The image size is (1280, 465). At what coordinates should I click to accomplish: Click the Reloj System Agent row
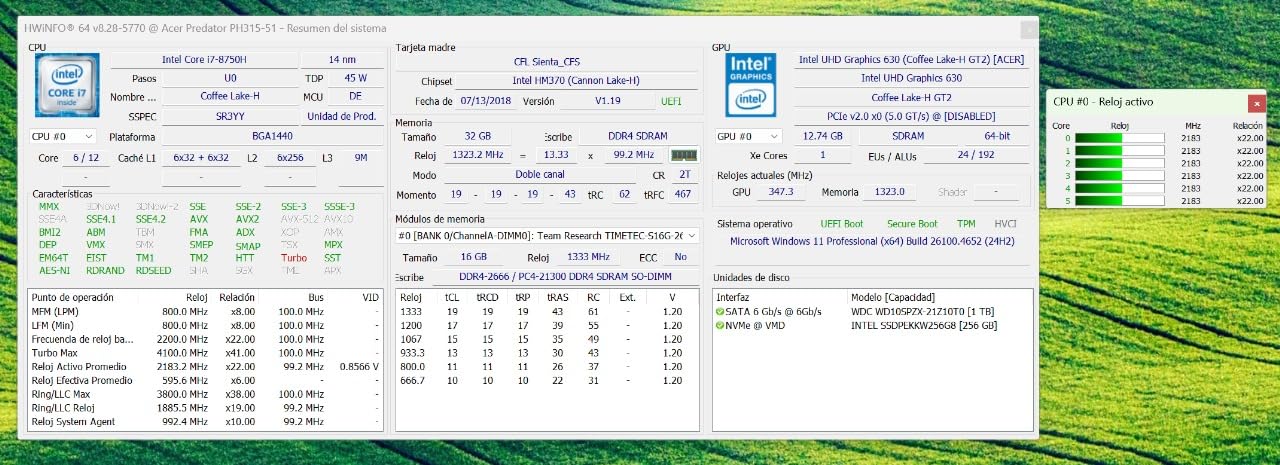coord(205,421)
